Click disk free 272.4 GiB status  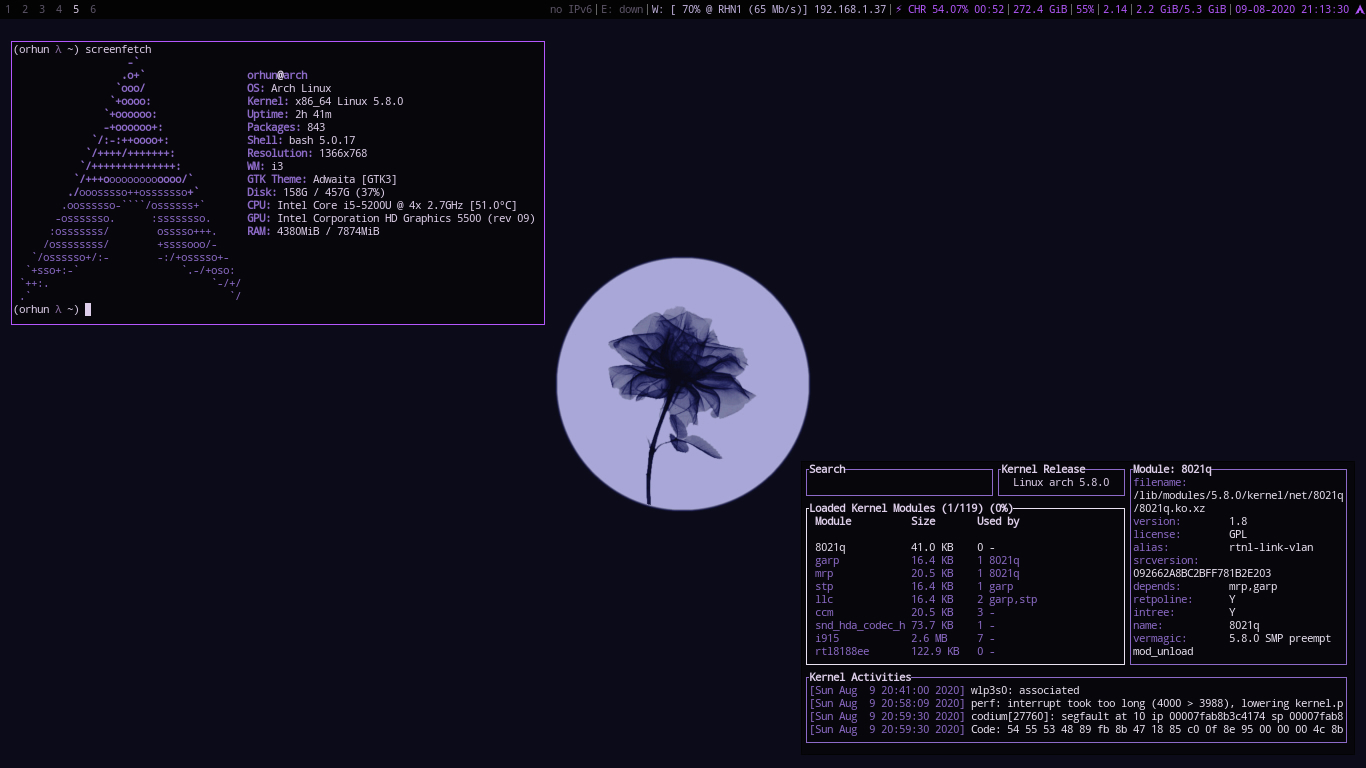point(1040,9)
